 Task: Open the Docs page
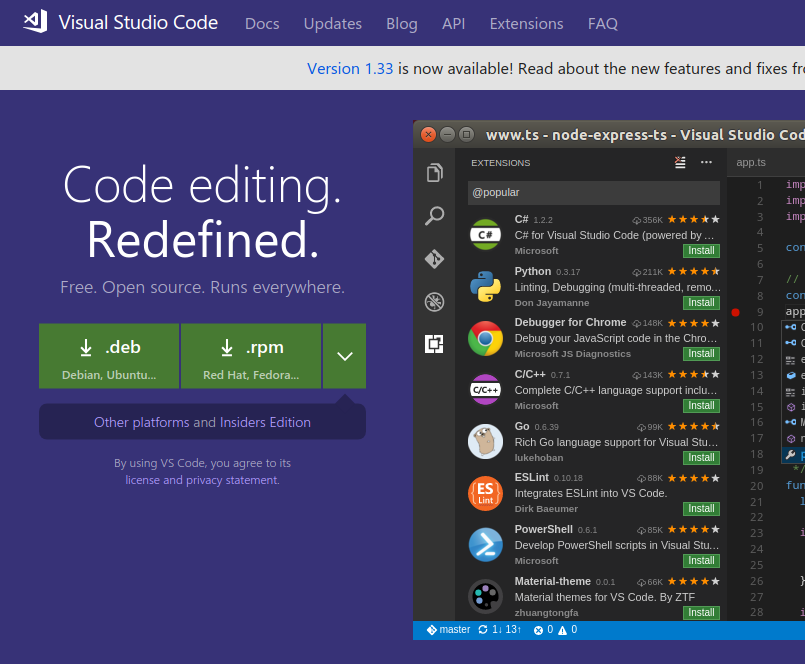[x=262, y=24]
